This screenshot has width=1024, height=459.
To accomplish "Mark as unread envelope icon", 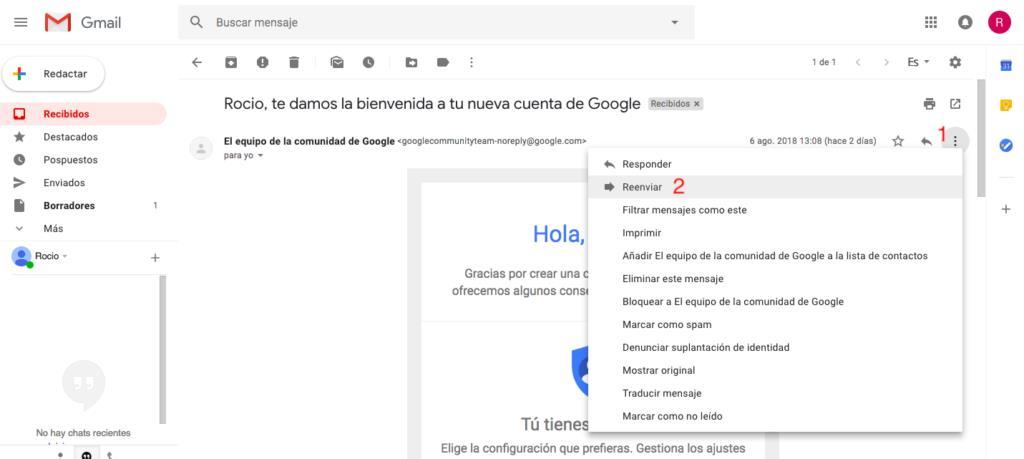I will pyautogui.click(x=337, y=63).
